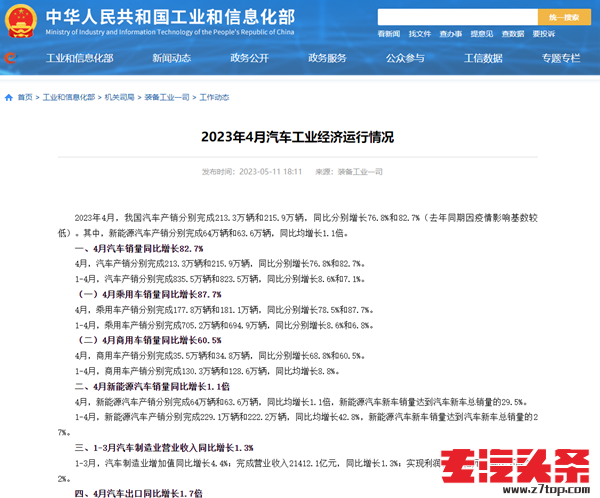
Task: Click the line starting 1-4月，汽车产销分别完成835.5万辆
Action: (x=220, y=279)
